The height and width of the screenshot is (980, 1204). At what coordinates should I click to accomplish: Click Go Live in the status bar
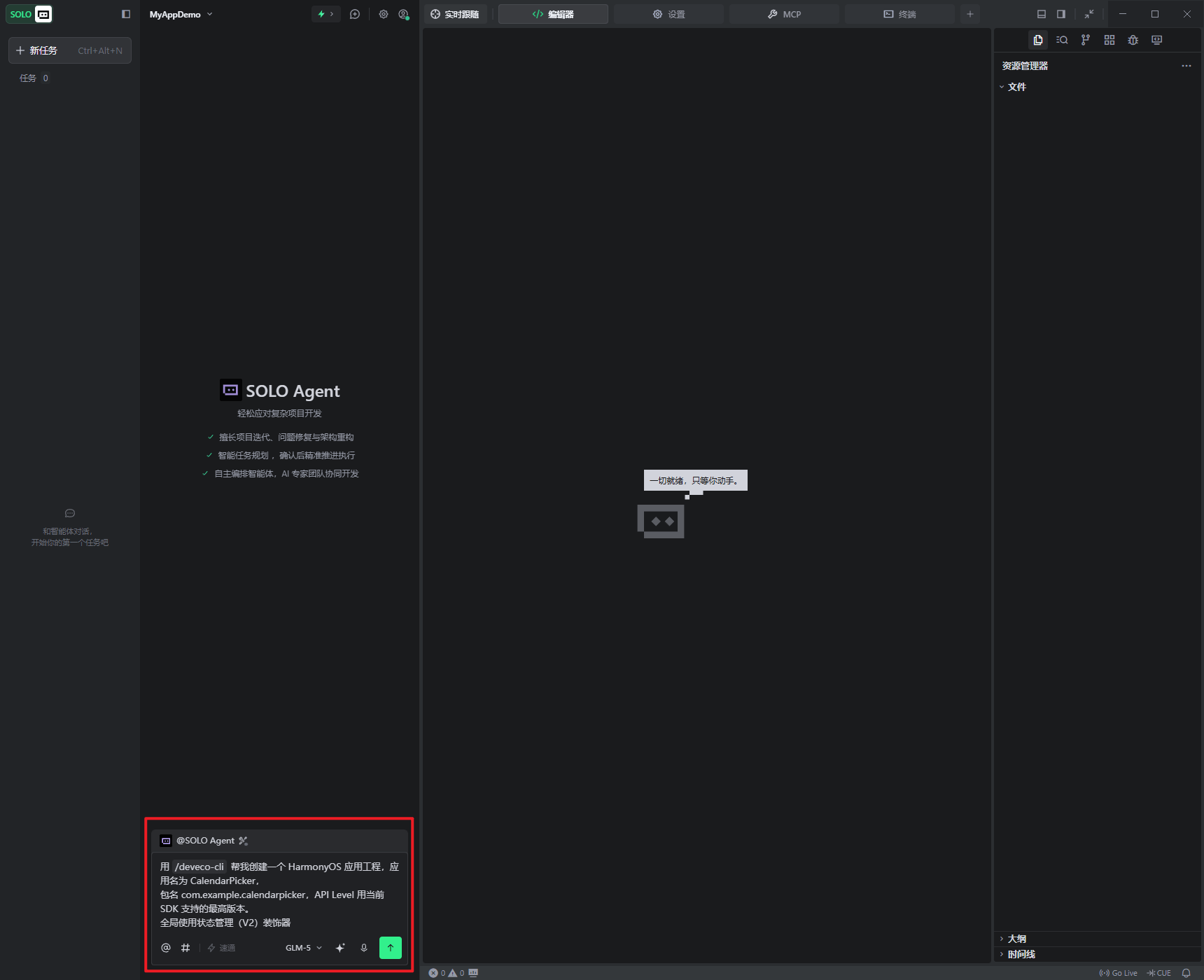1119,973
